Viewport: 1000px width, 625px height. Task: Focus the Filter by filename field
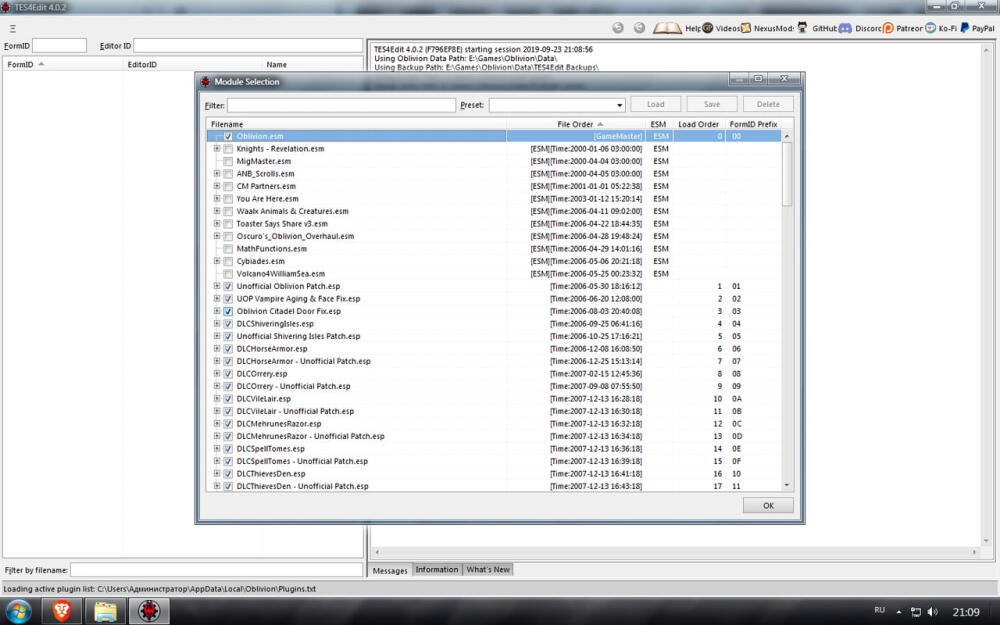click(216, 570)
